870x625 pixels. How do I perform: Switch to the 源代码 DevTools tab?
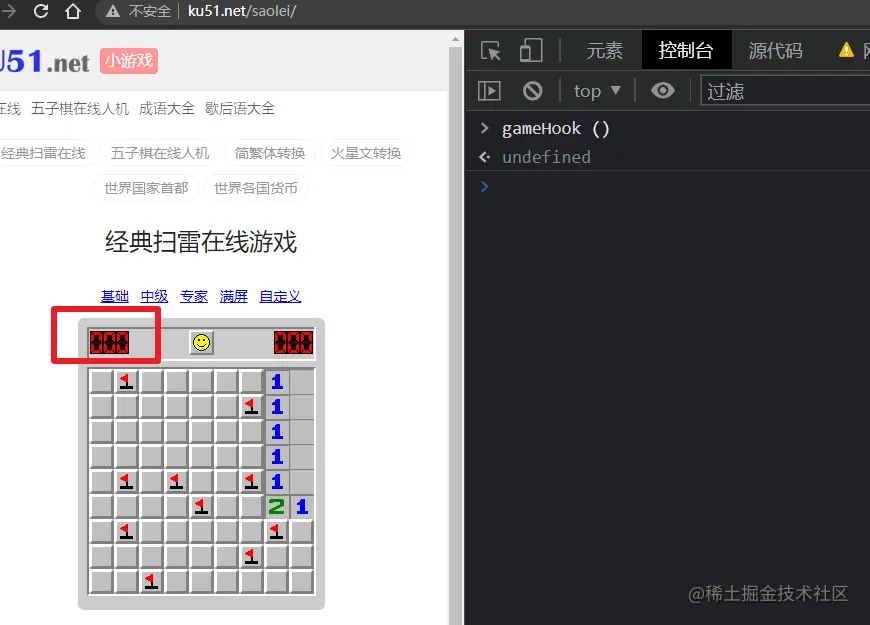click(x=776, y=51)
